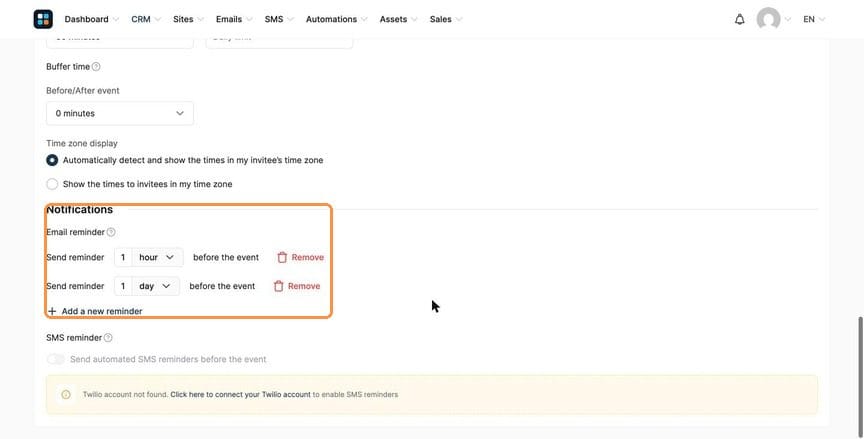The width and height of the screenshot is (864, 439).
Task: Click SMS reminder help icon
Action: click(x=108, y=338)
